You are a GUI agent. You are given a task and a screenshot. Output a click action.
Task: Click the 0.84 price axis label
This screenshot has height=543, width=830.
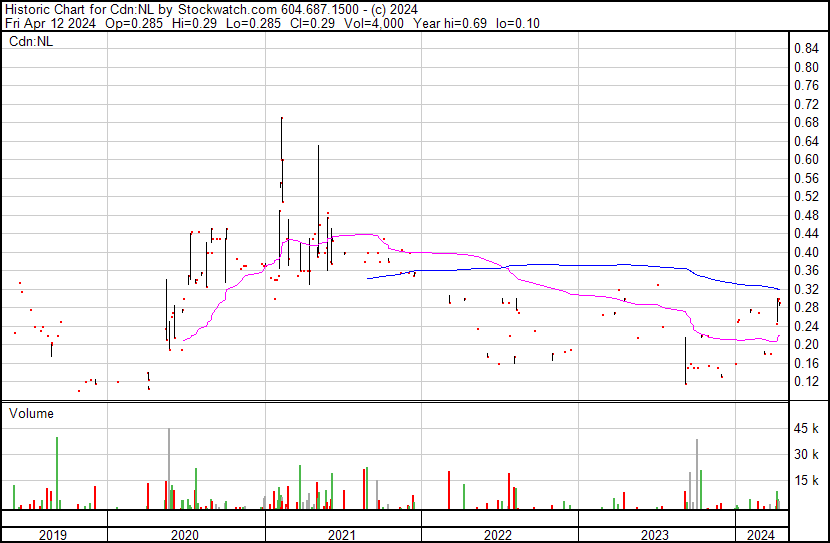806,49
